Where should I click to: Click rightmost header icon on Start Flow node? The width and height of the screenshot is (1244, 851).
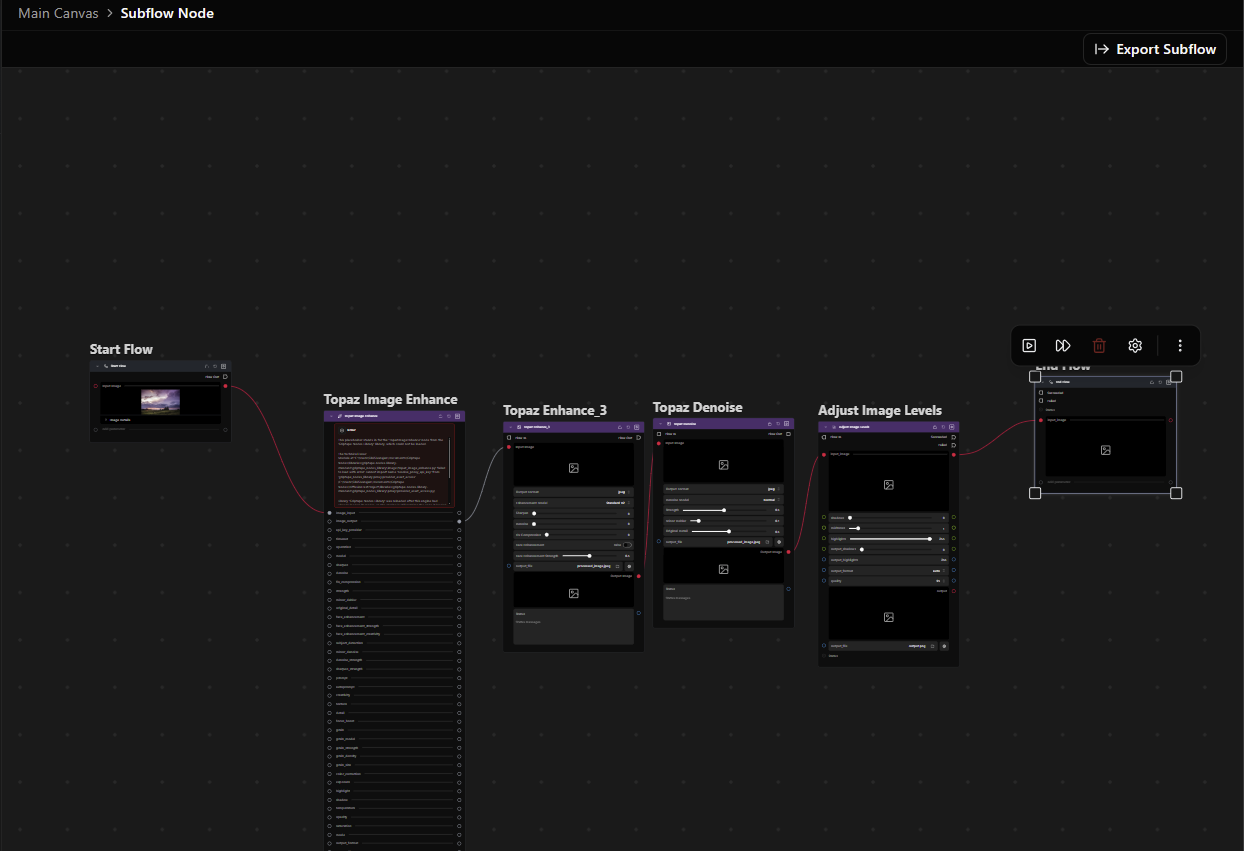(223, 366)
